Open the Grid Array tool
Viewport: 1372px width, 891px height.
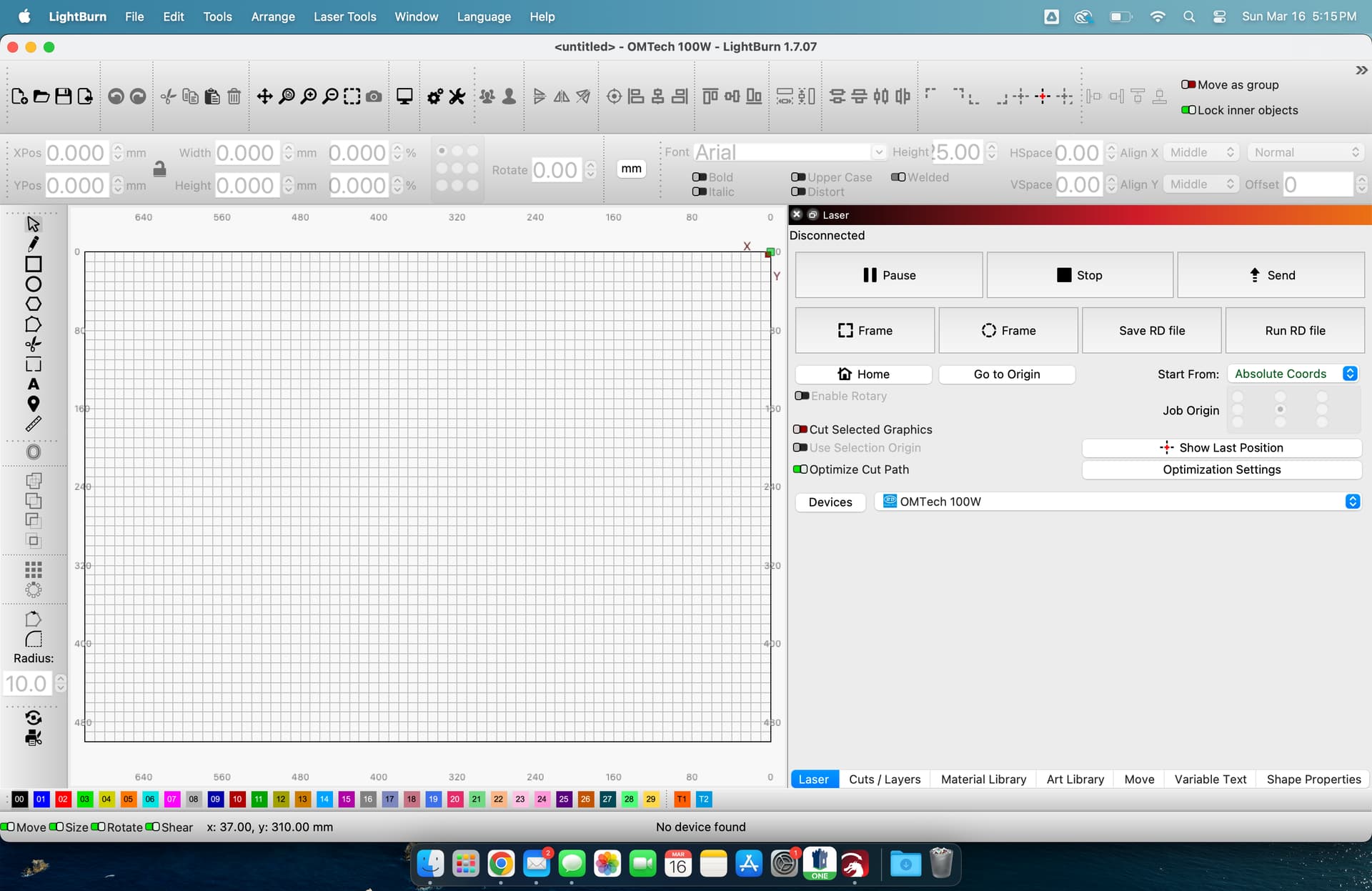pyautogui.click(x=33, y=569)
